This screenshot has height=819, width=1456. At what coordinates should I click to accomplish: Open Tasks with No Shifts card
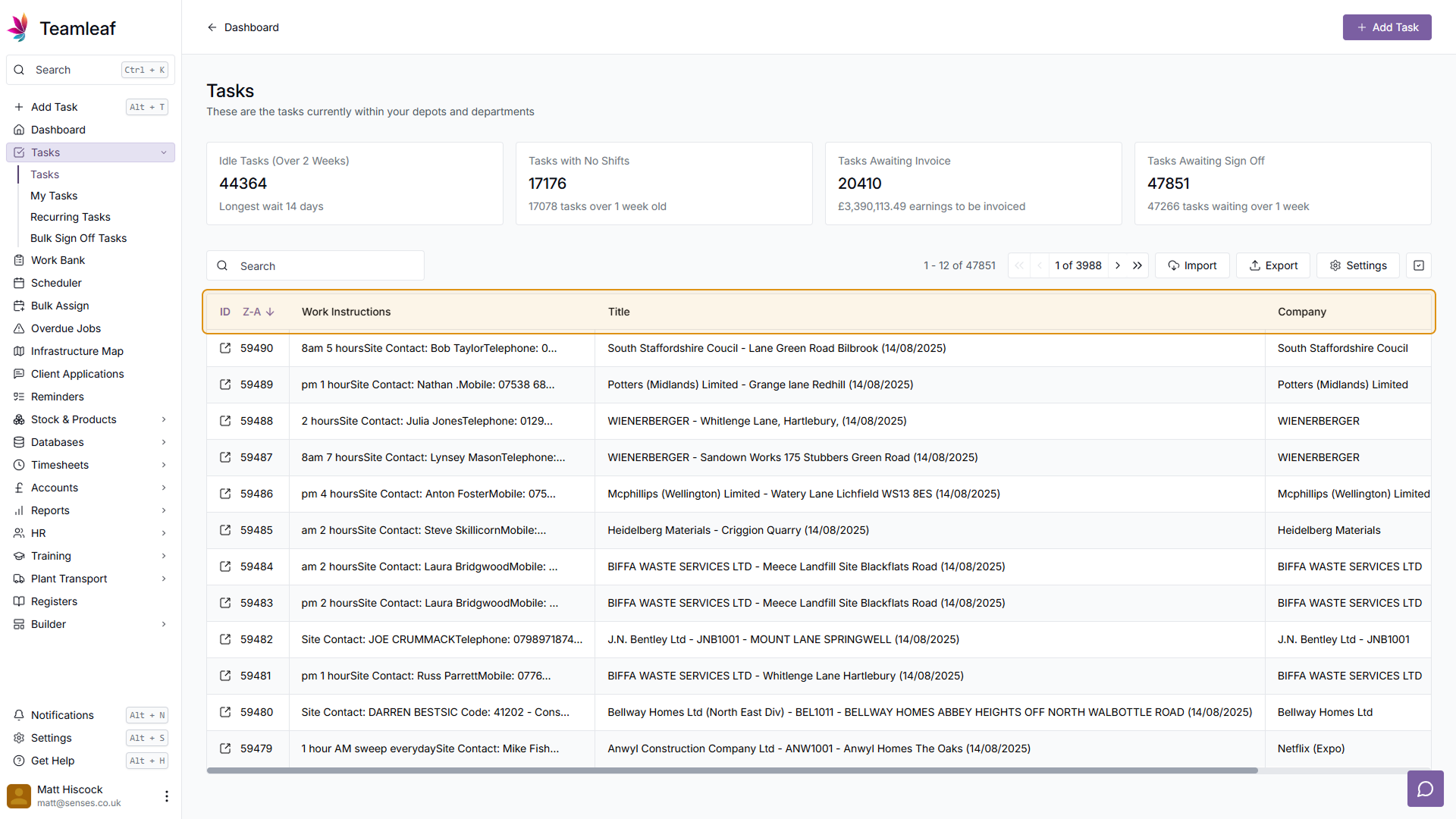click(x=664, y=184)
